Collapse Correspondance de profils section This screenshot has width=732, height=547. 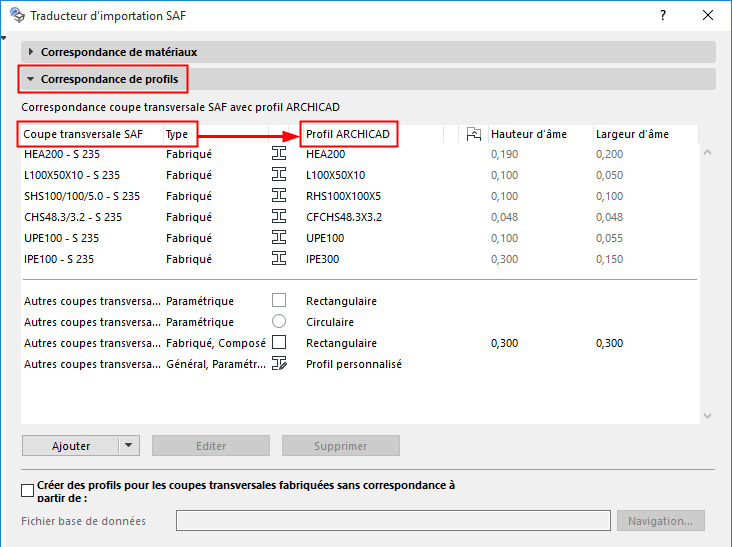click(x=30, y=79)
